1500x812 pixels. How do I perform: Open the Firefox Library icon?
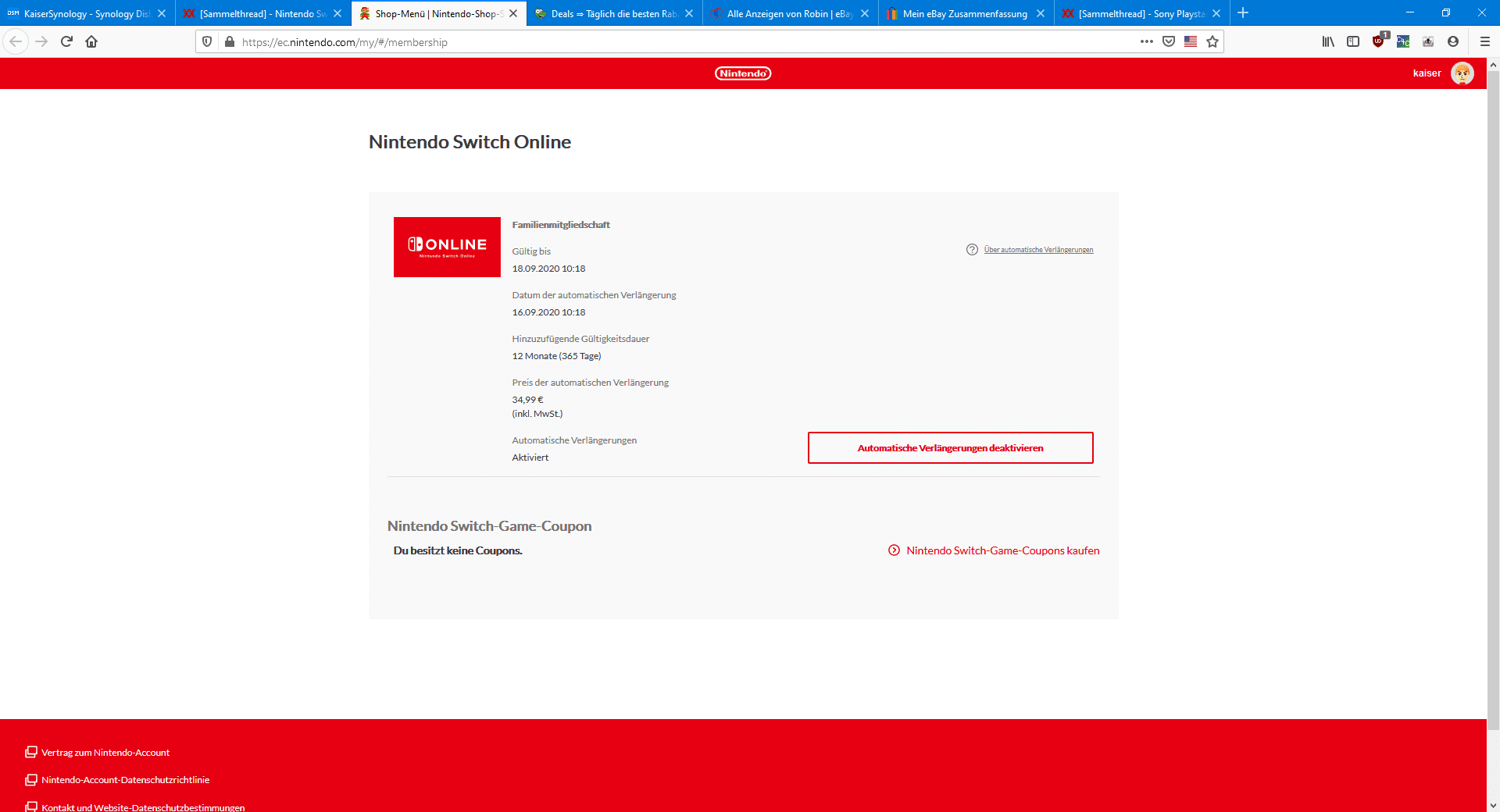click(1328, 41)
